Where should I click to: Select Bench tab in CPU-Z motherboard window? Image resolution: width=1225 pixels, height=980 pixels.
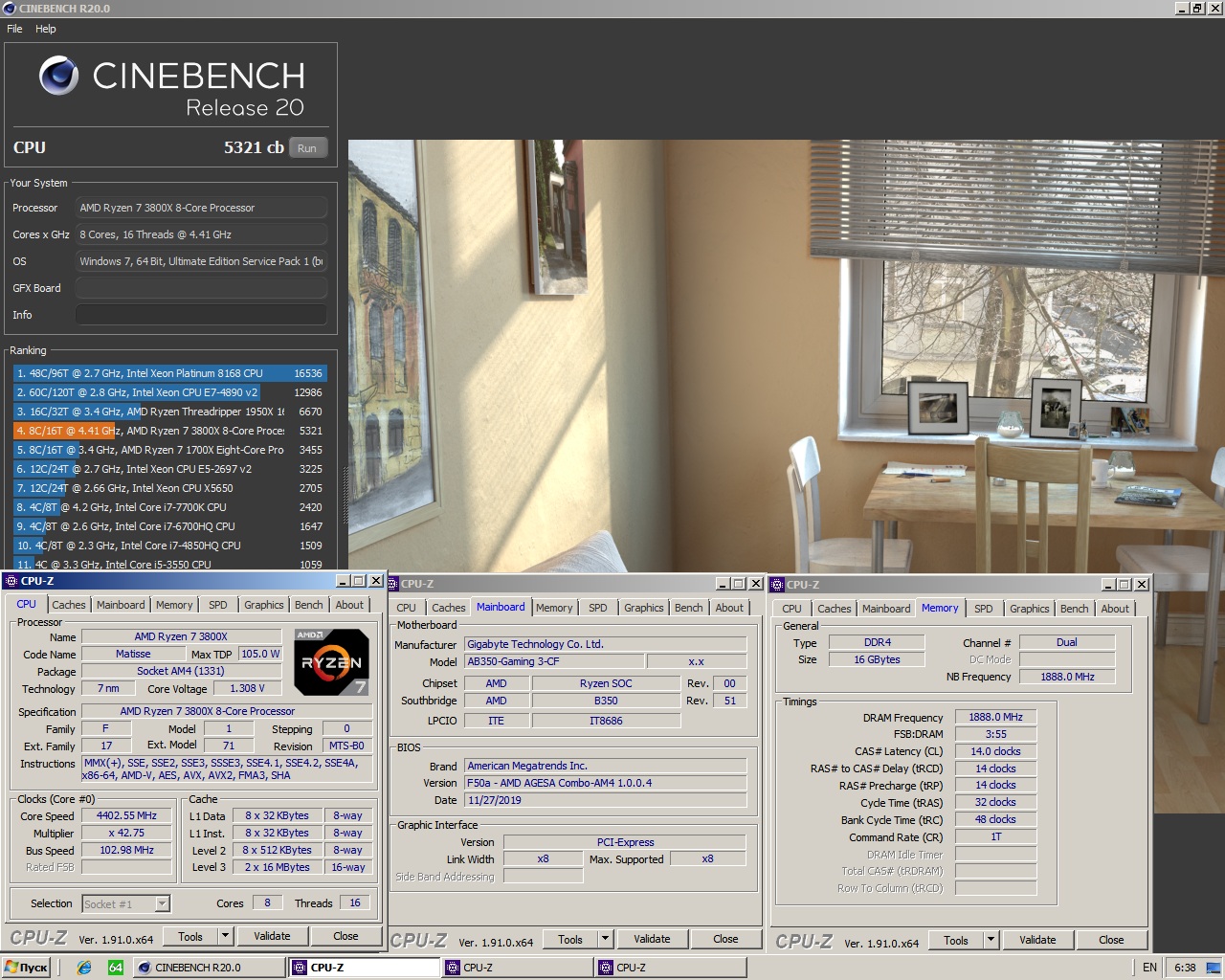click(x=689, y=608)
